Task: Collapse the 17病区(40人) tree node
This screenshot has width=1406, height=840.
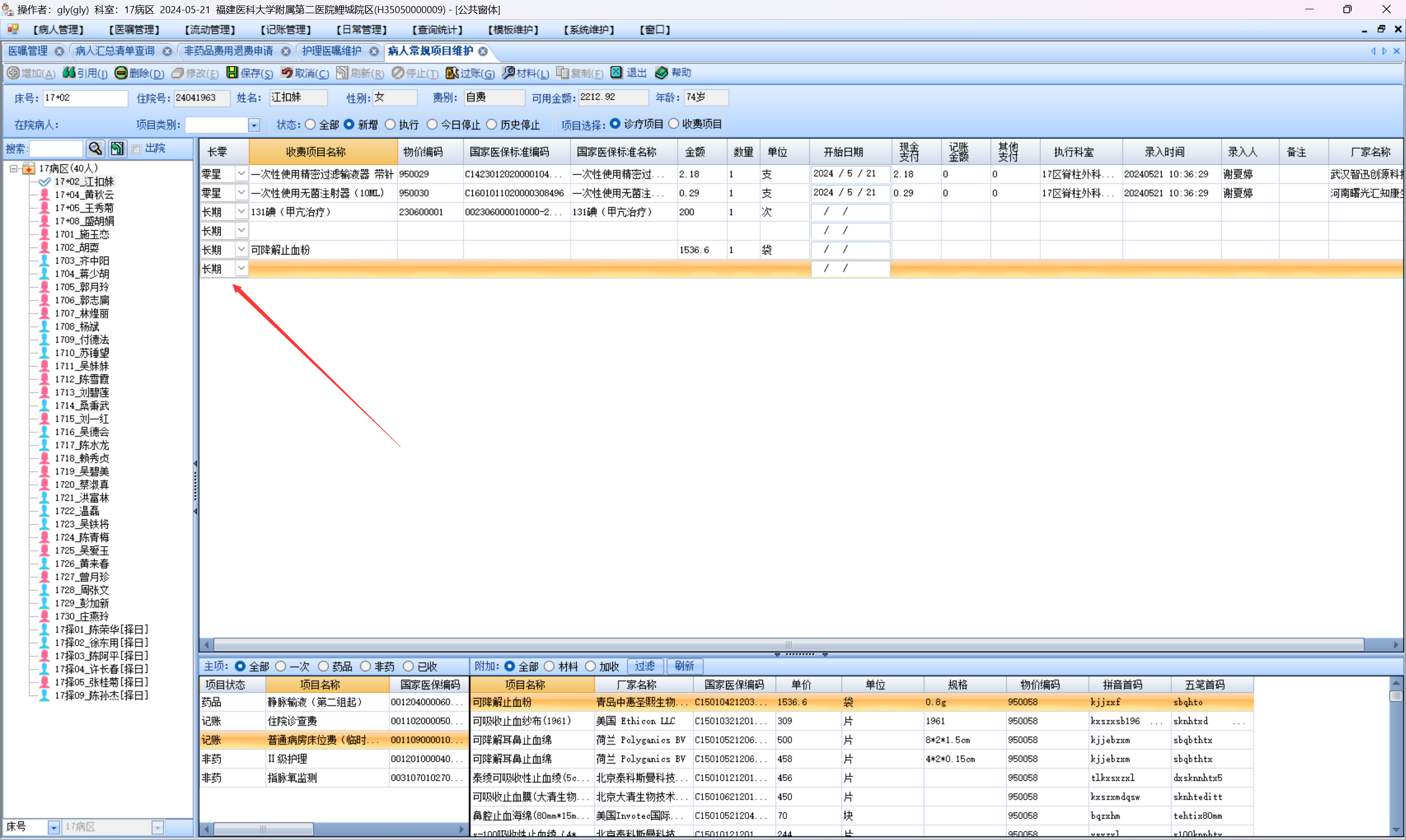Action: (14, 168)
